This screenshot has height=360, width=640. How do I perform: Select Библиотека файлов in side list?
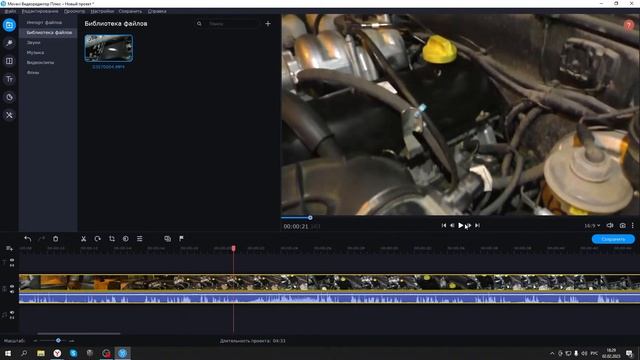49,32
